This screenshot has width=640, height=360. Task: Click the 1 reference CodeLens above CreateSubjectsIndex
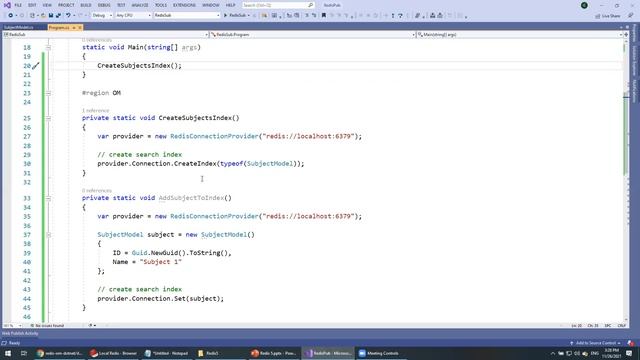click(96, 111)
